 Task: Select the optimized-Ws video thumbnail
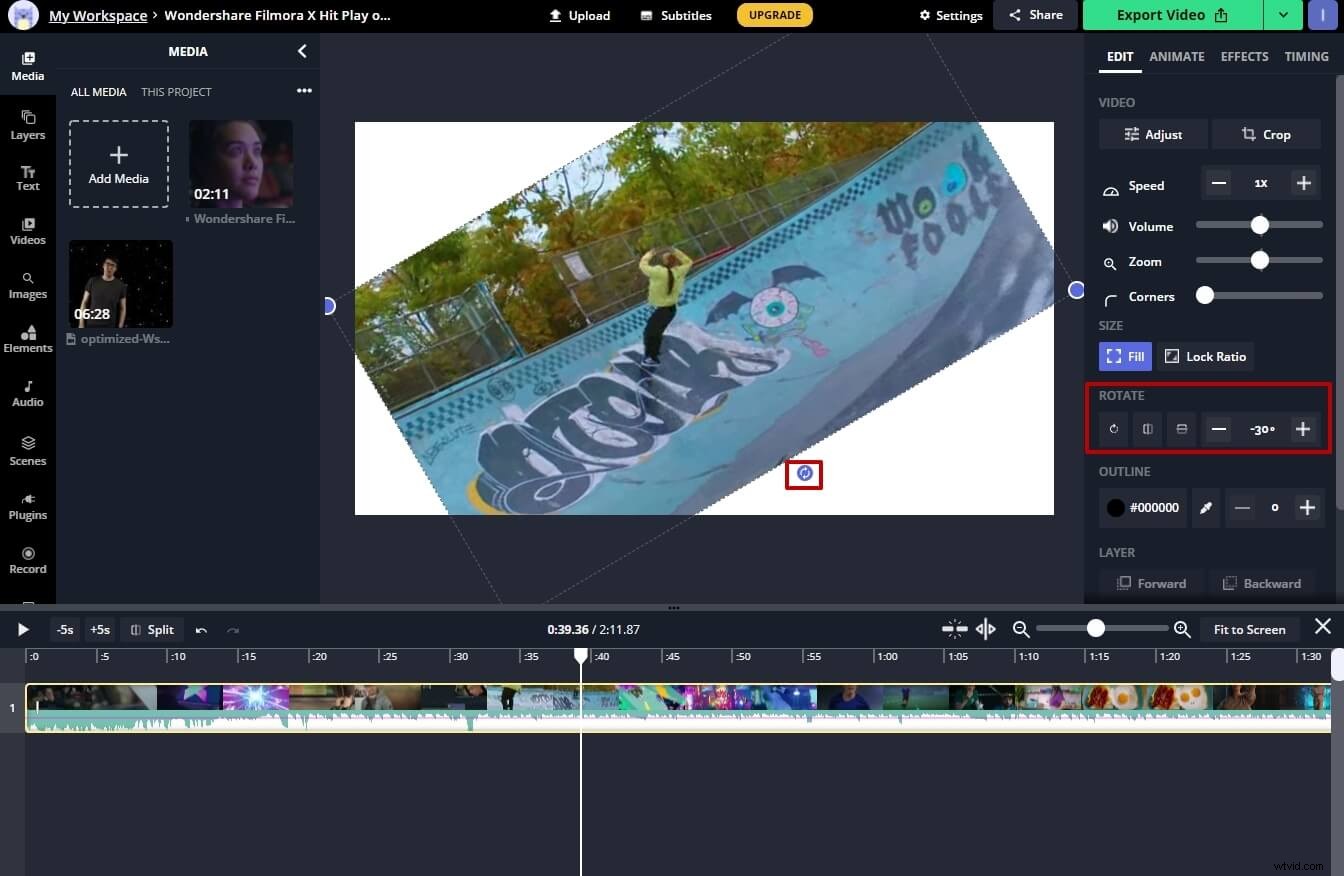120,283
